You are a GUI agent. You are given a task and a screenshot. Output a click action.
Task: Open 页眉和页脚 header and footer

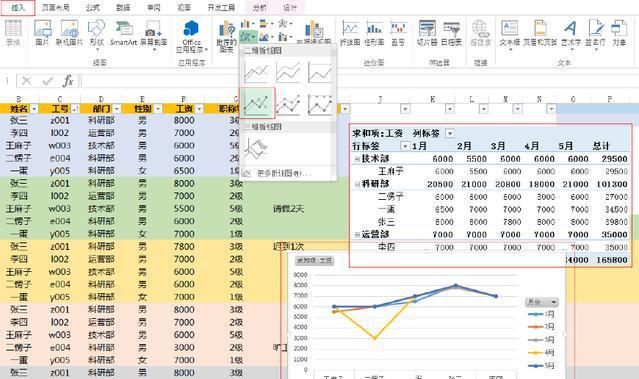540,33
